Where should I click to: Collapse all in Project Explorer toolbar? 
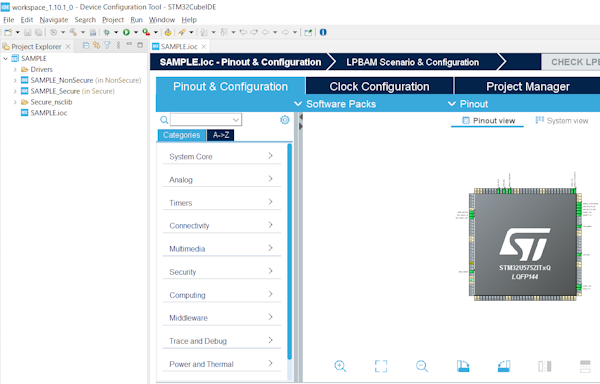[86, 46]
